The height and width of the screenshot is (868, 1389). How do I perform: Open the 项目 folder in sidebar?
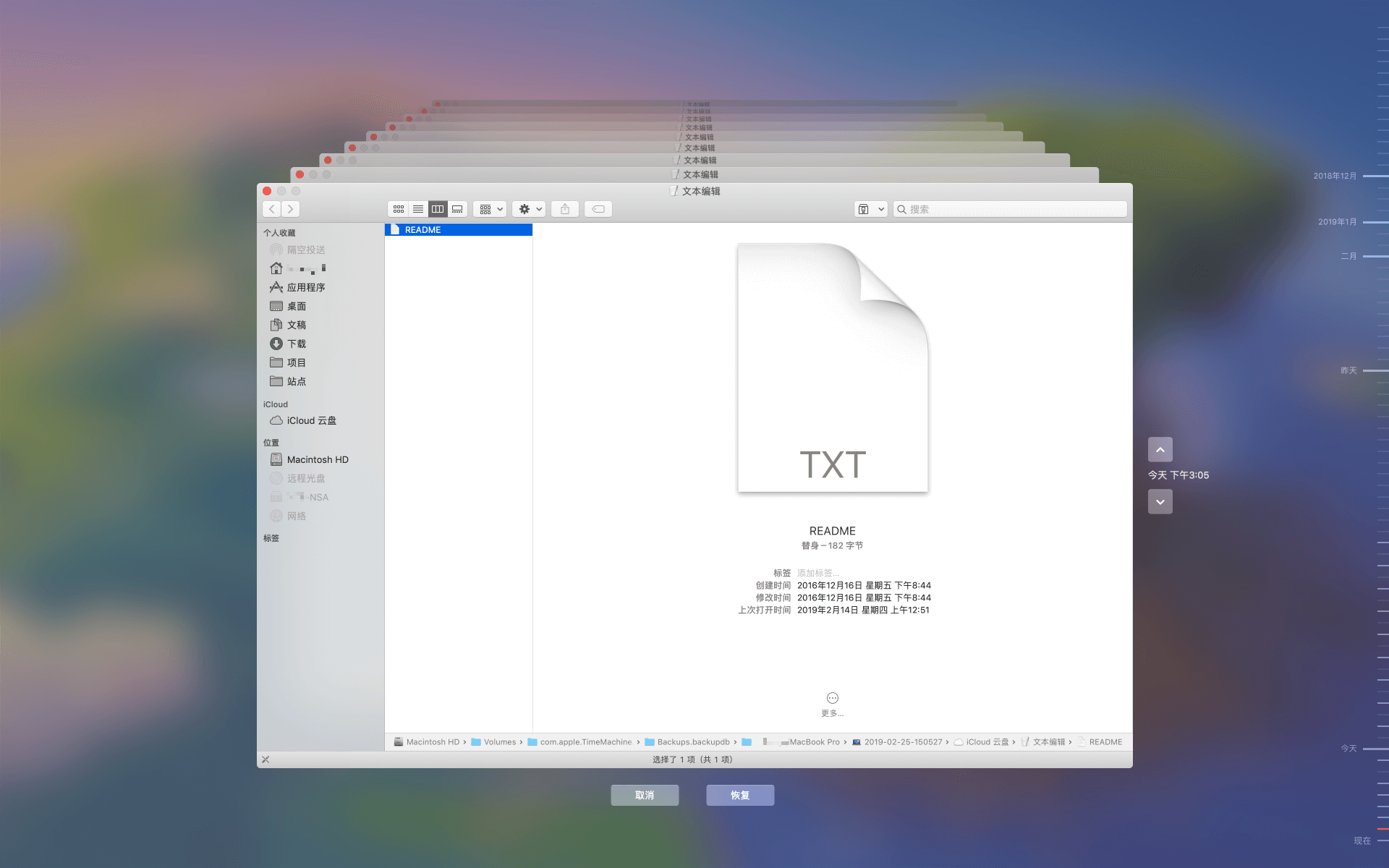coord(288,362)
